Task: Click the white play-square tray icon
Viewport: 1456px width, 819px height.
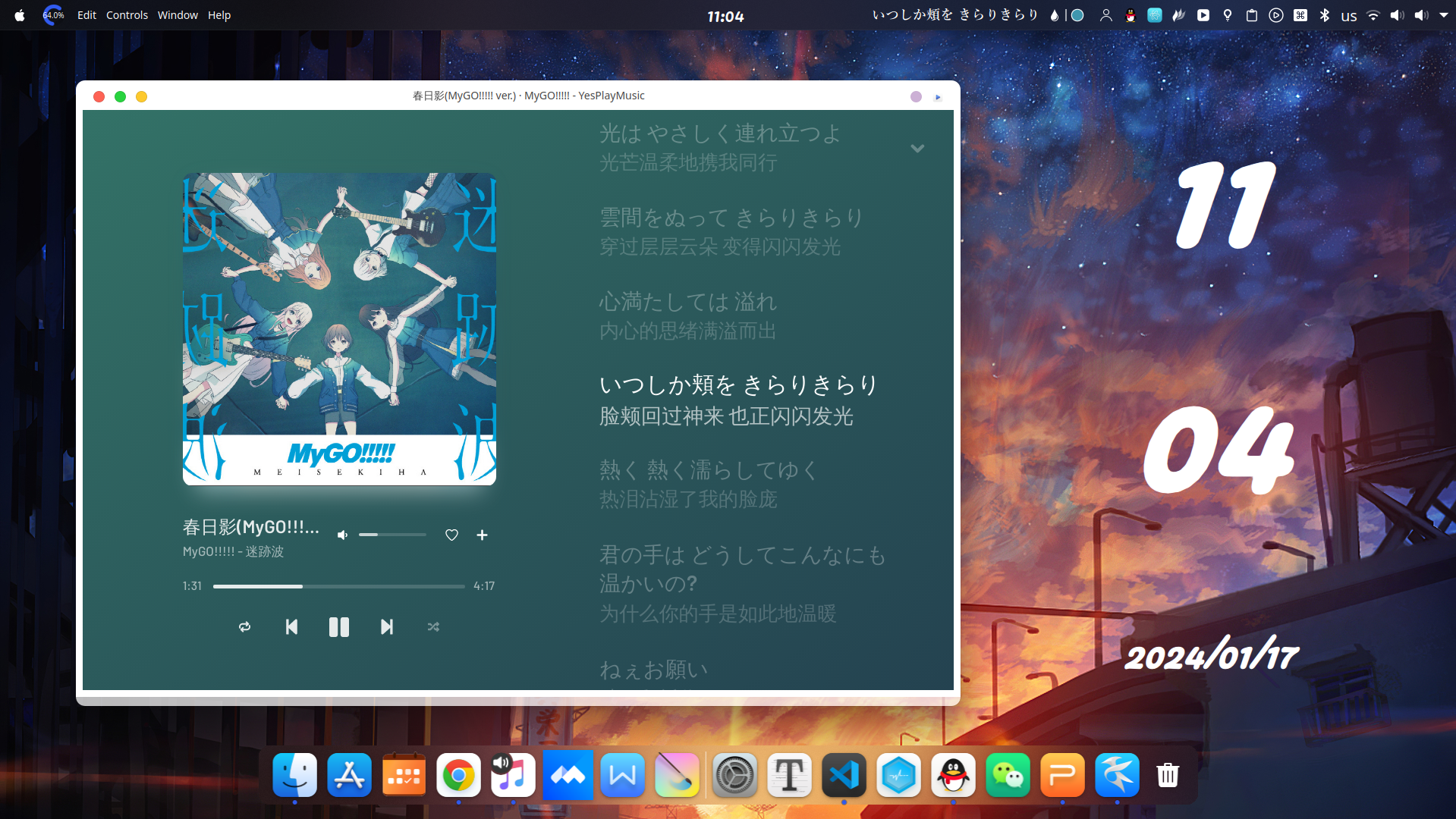Action: click(1203, 15)
